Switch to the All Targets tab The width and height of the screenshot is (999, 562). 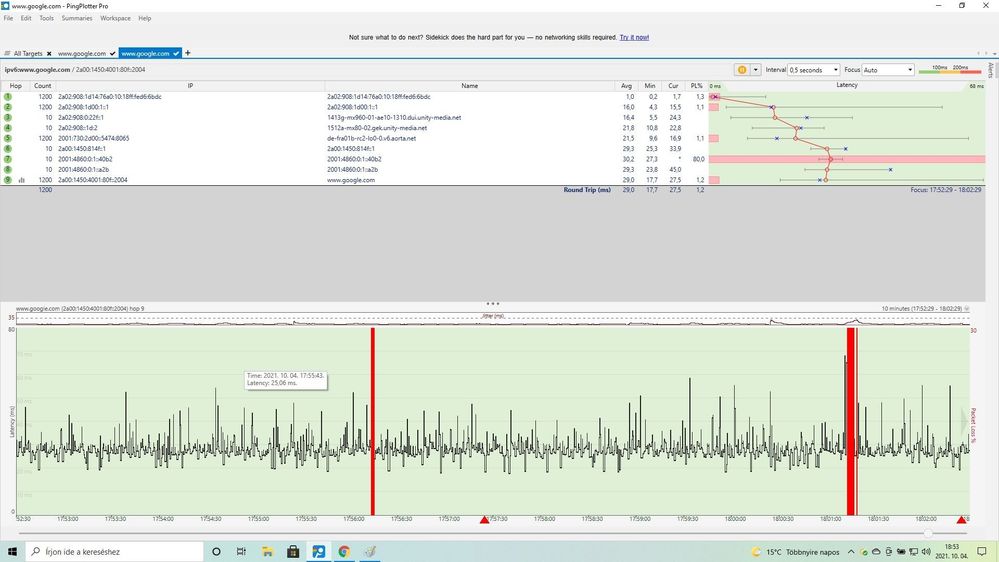[x=27, y=54]
